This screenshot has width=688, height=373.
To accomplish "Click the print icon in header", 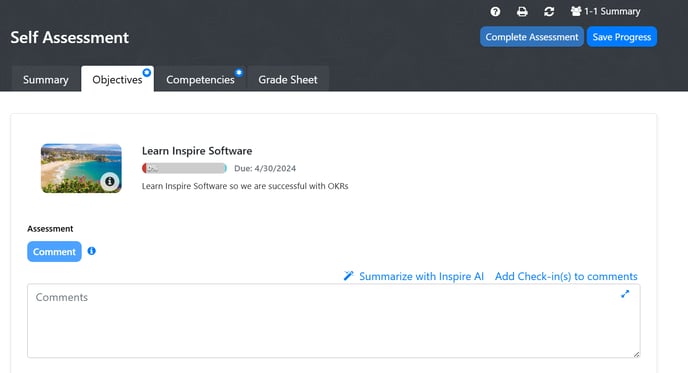I will point(522,11).
